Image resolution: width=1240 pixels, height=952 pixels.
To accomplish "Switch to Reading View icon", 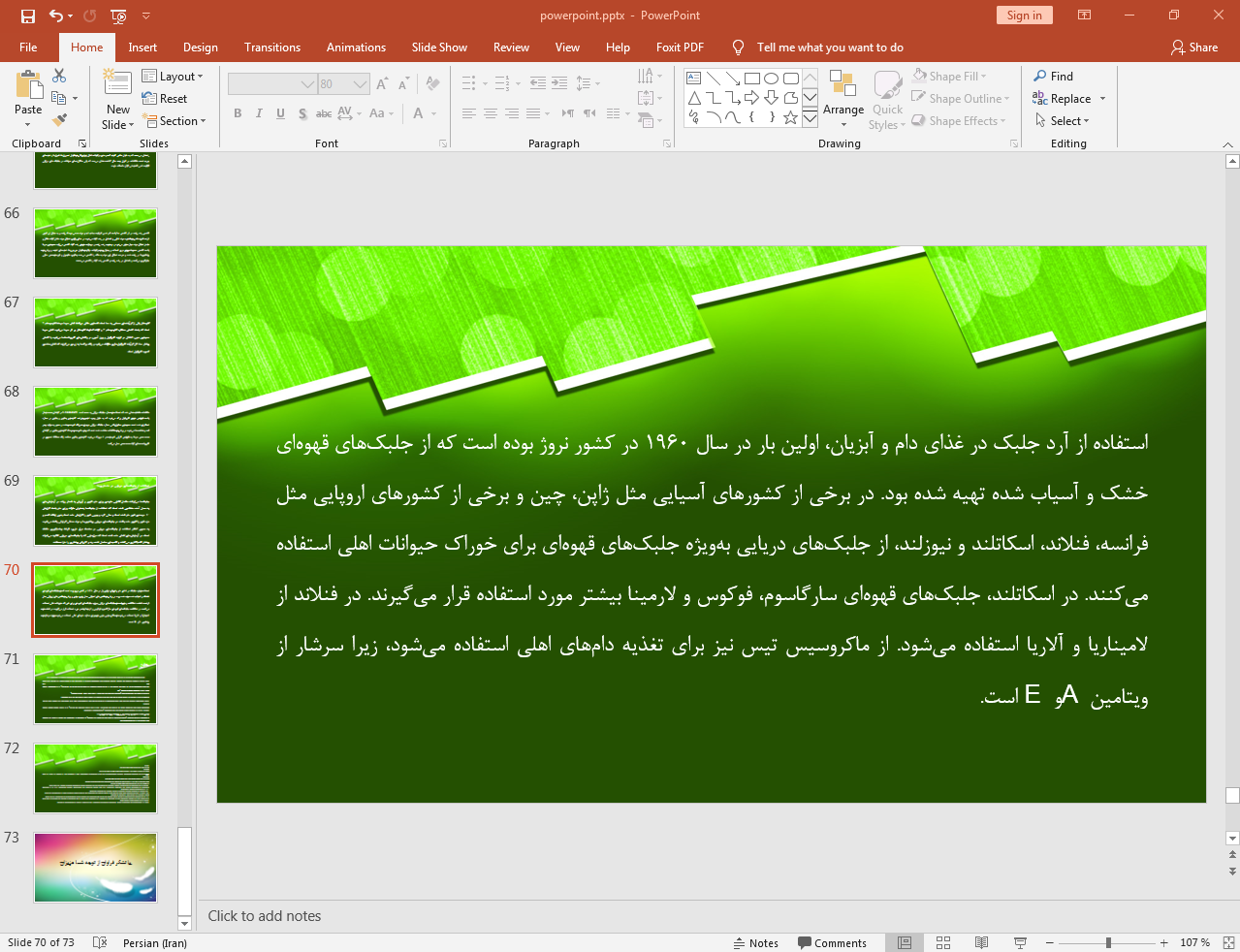I will coord(981,942).
